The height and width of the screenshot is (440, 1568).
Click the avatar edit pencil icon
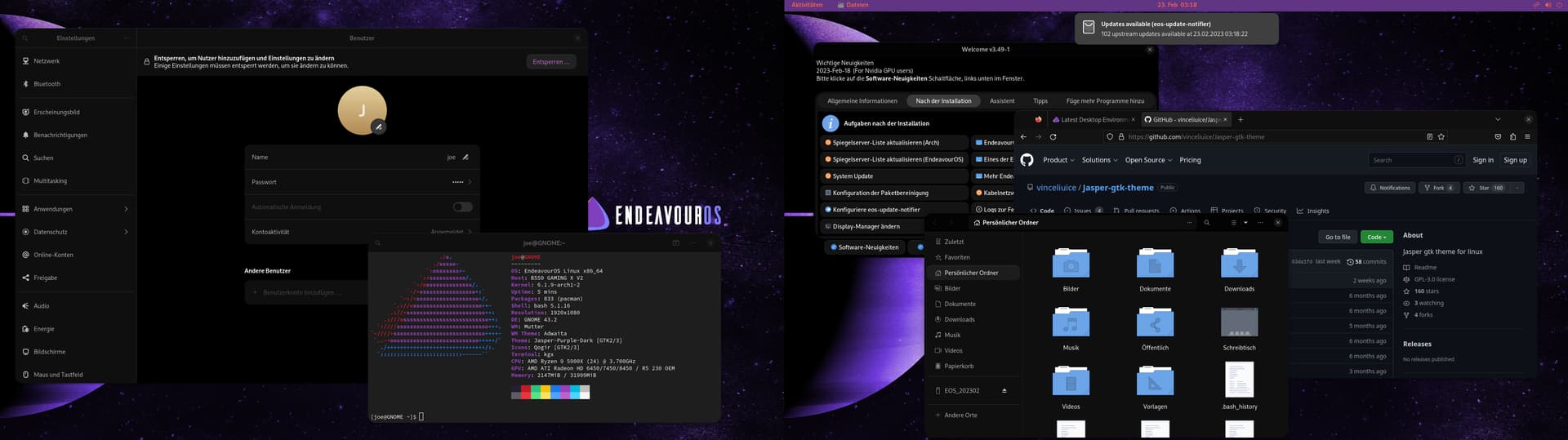pyautogui.click(x=378, y=127)
